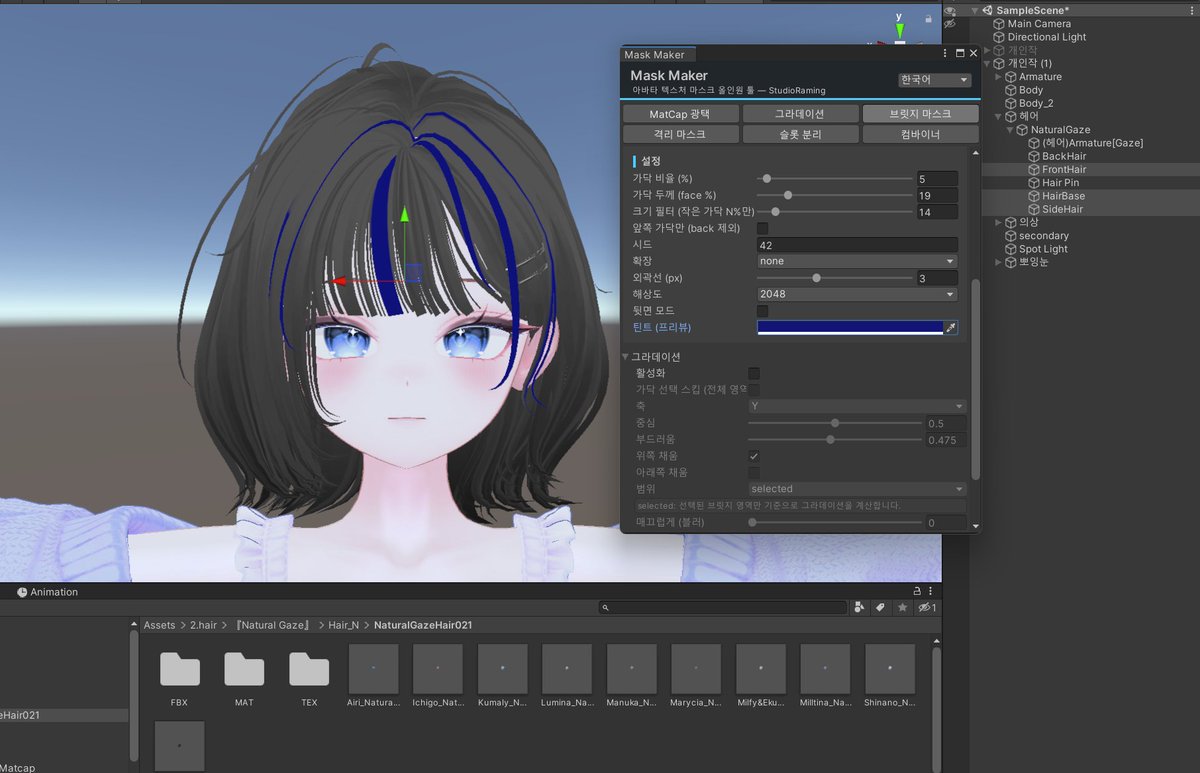Uncheck the 위쪽 채움 checkbox
The width and height of the screenshot is (1200, 773).
point(754,456)
